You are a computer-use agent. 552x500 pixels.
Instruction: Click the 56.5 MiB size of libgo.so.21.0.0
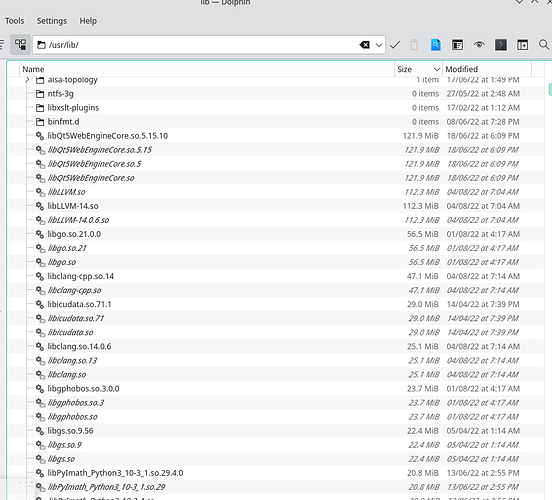(x=423, y=235)
